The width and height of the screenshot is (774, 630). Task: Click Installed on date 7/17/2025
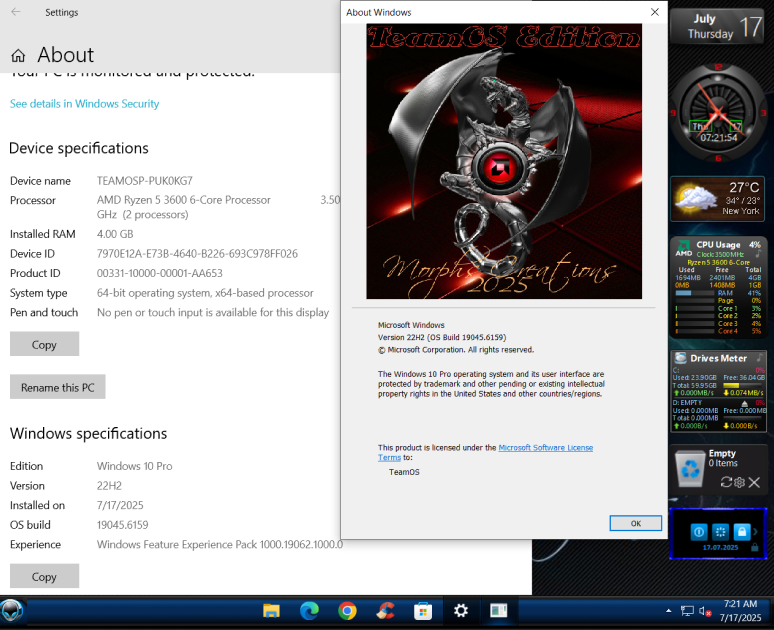click(x=120, y=505)
